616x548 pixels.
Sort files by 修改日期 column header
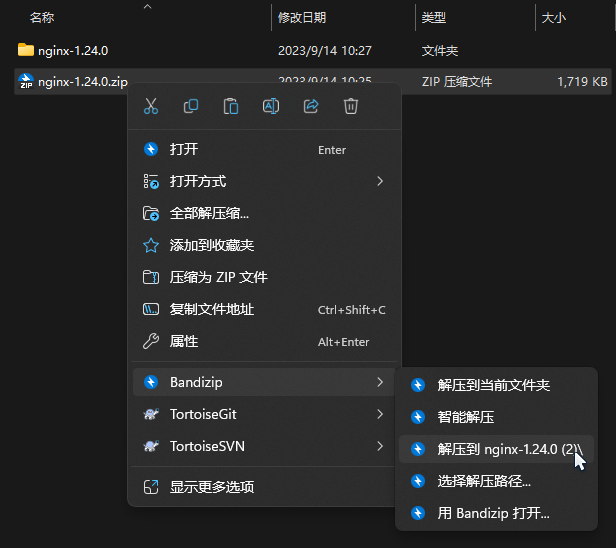302,17
